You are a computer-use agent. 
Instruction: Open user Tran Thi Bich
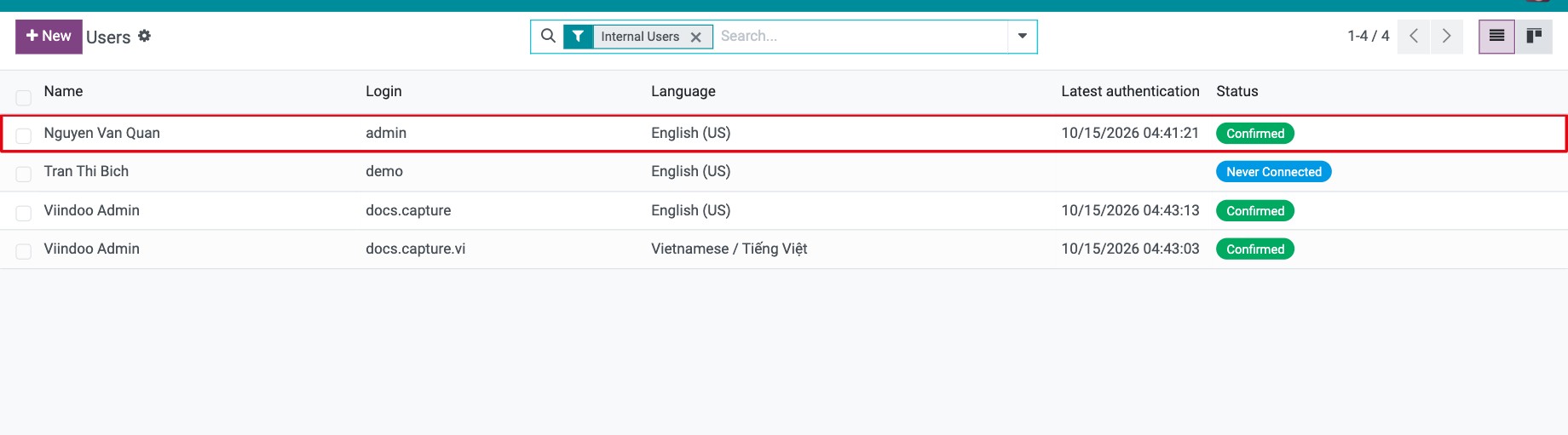click(86, 171)
